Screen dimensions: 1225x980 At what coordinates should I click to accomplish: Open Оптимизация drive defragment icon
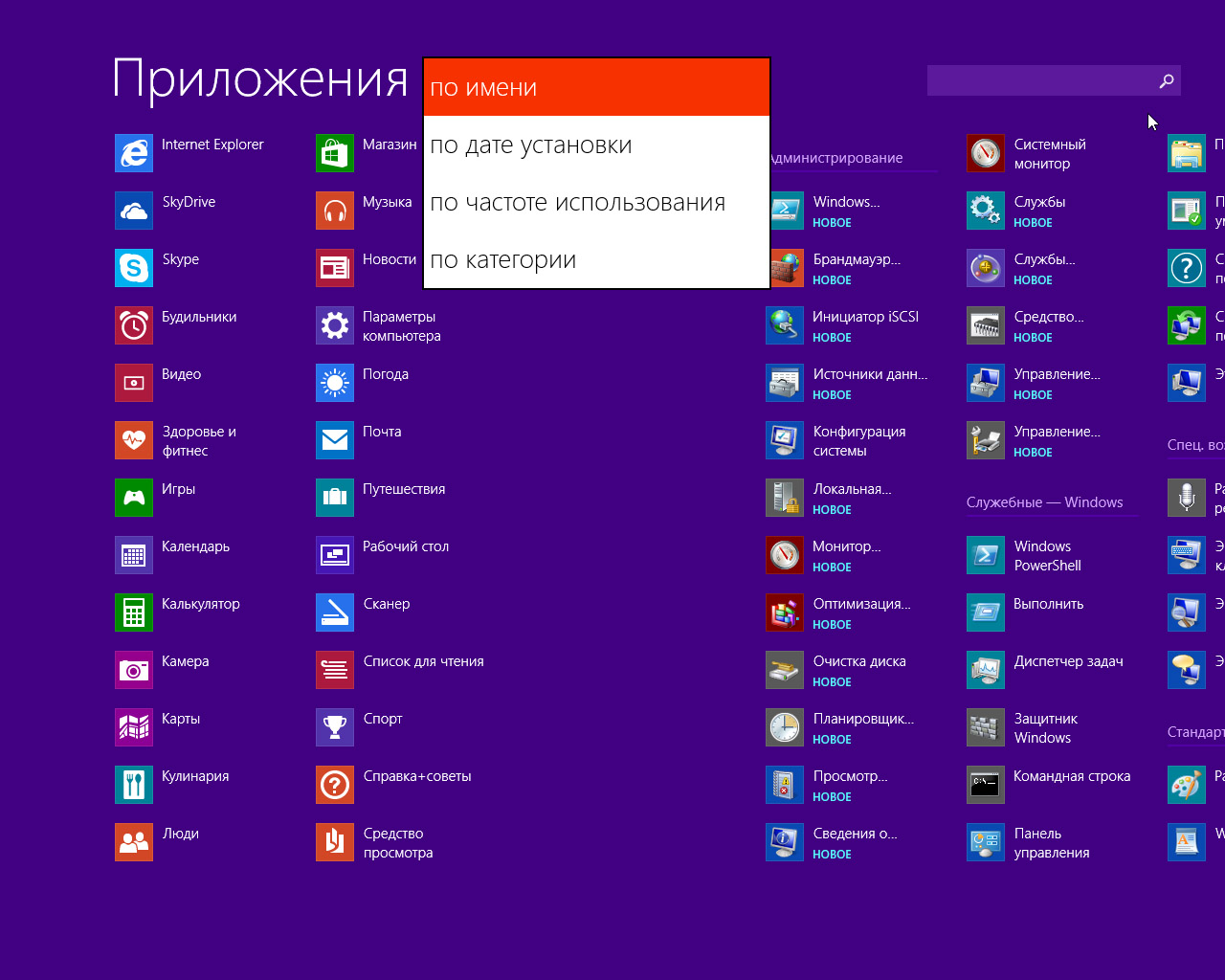(785, 612)
